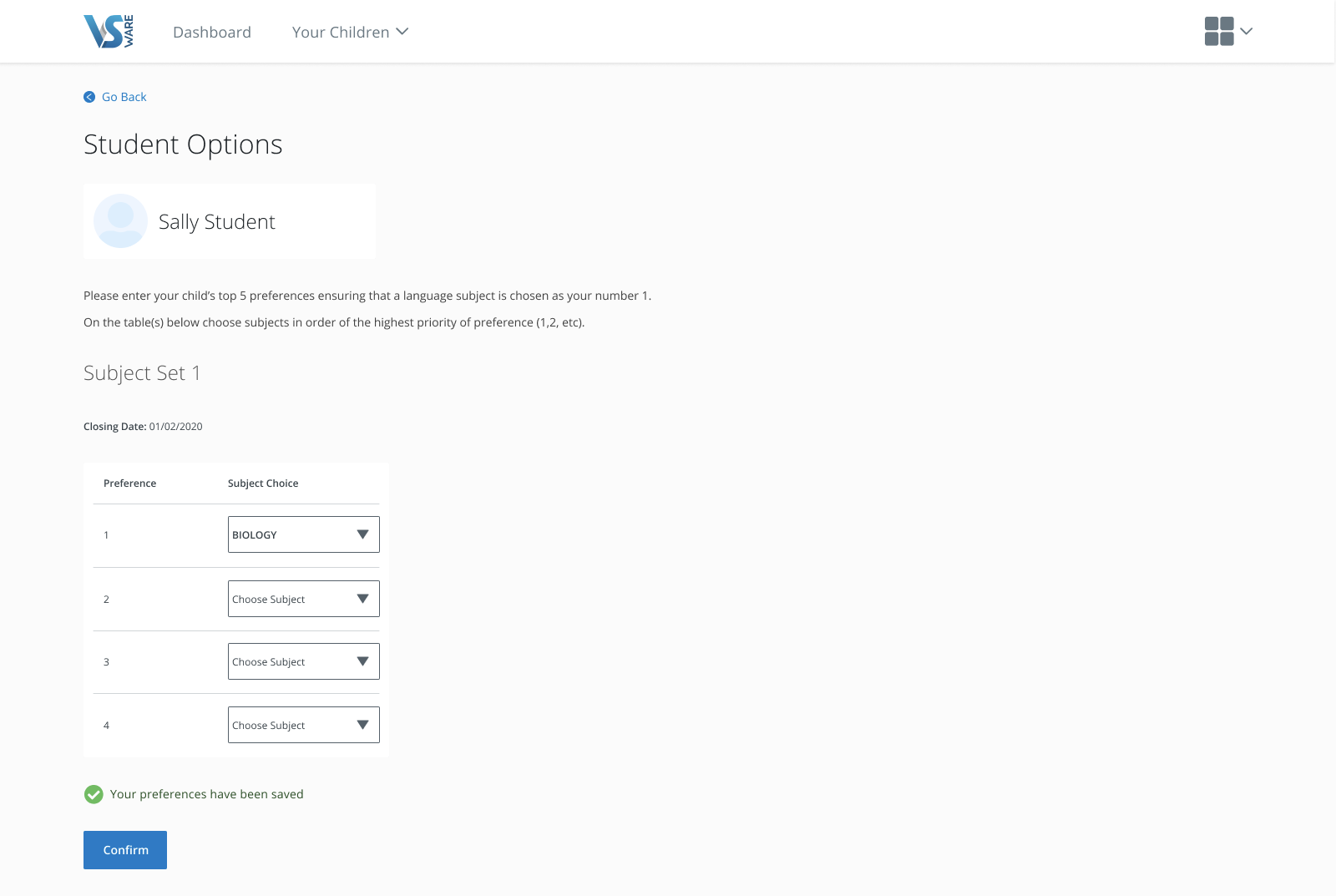Click preference number 1 in the table
1336x896 pixels.
pos(106,535)
